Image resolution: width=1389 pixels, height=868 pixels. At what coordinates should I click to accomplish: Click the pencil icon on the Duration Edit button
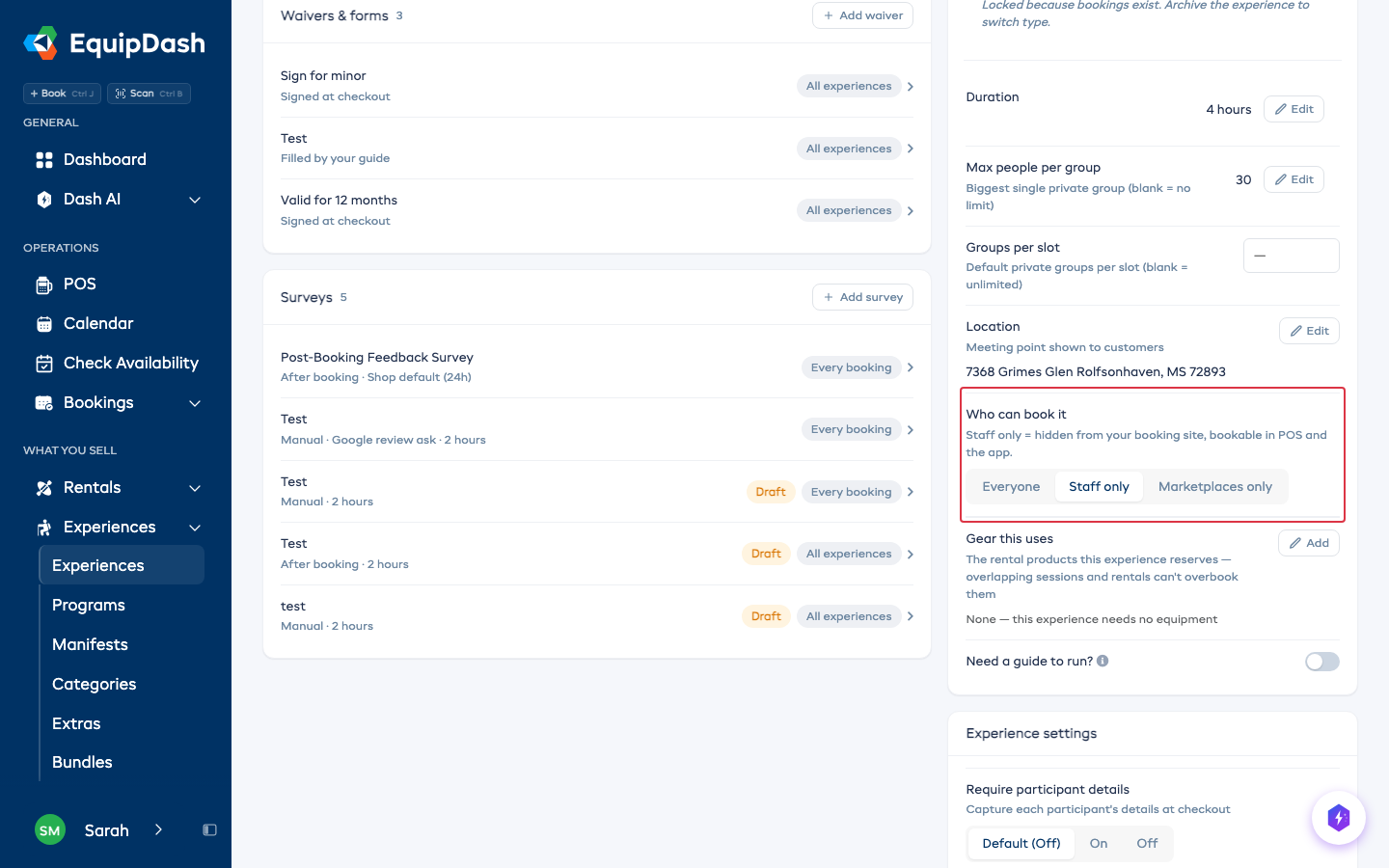[1281, 109]
